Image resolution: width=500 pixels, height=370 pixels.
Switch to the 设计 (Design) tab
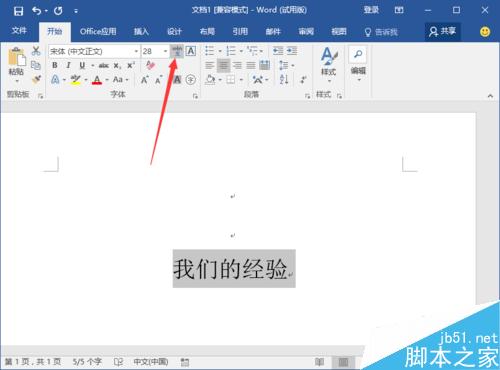pyautogui.click(x=174, y=31)
